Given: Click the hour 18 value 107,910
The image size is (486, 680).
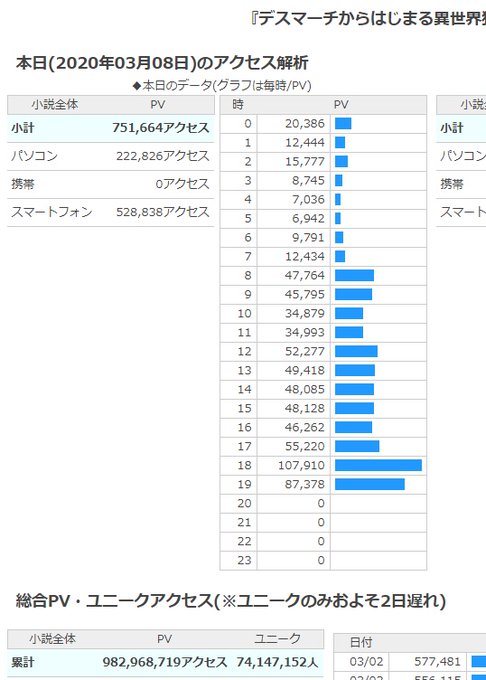Looking at the screenshot, I should [301, 465].
